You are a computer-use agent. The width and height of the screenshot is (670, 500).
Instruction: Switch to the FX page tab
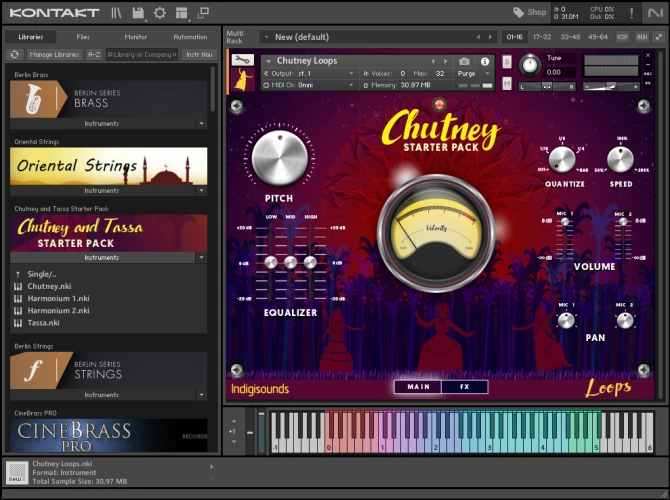(x=464, y=387)
